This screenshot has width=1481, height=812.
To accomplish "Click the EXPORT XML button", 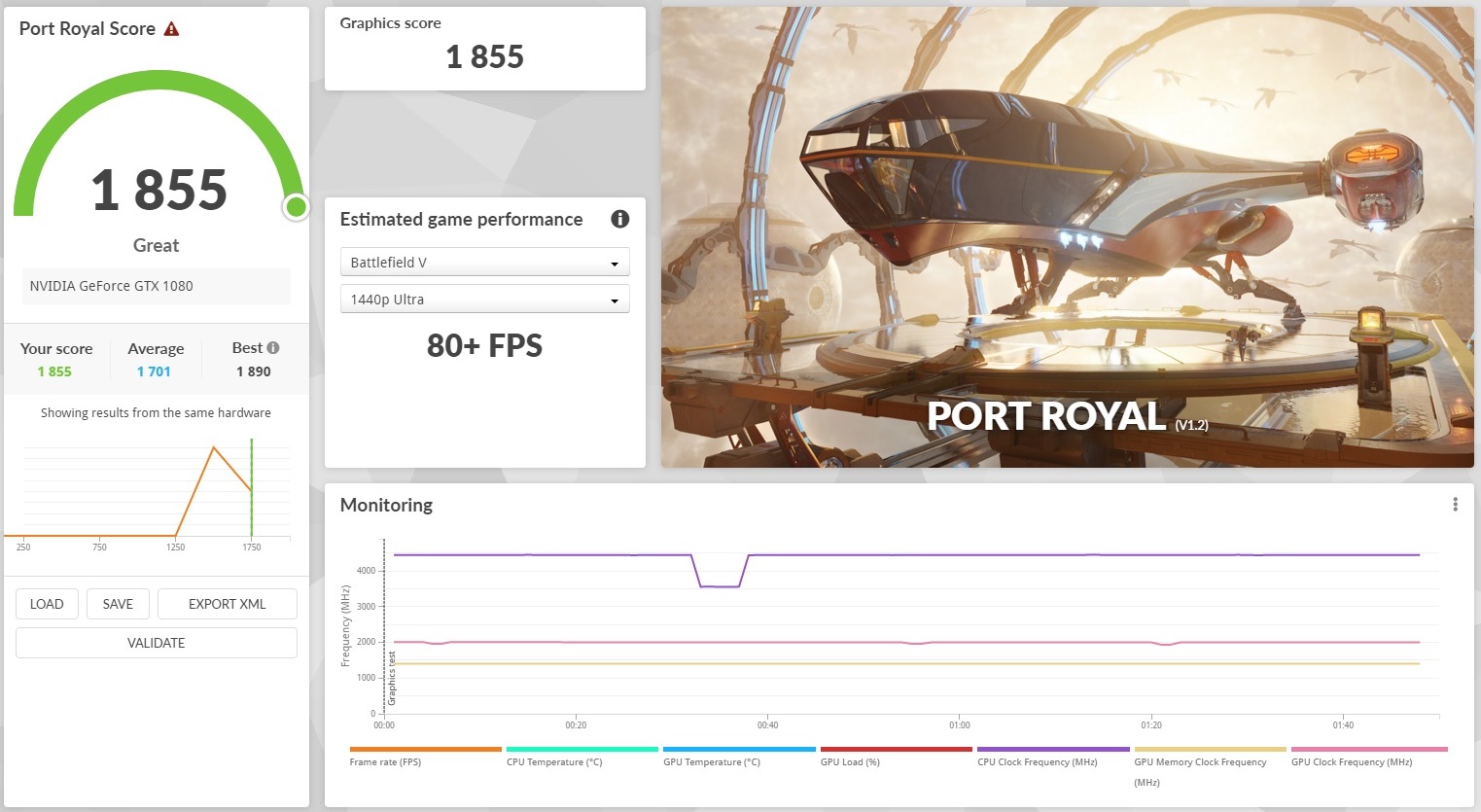I will [x=227, y=604].
